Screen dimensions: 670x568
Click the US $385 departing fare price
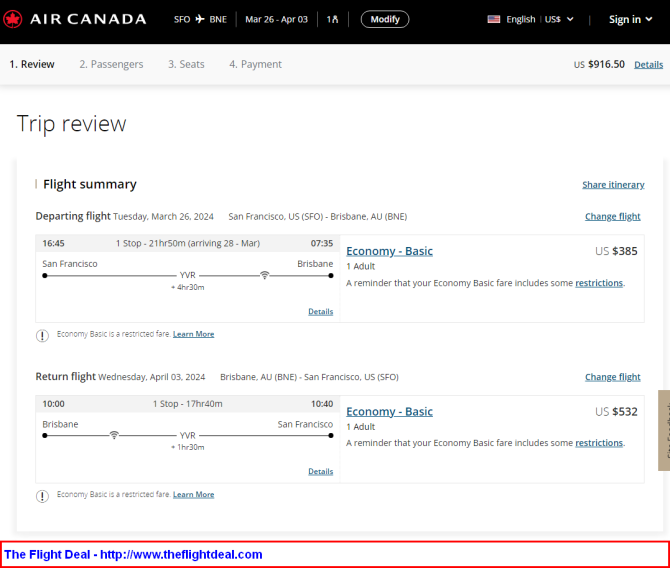pyautogui.click(x=616, y=251)
